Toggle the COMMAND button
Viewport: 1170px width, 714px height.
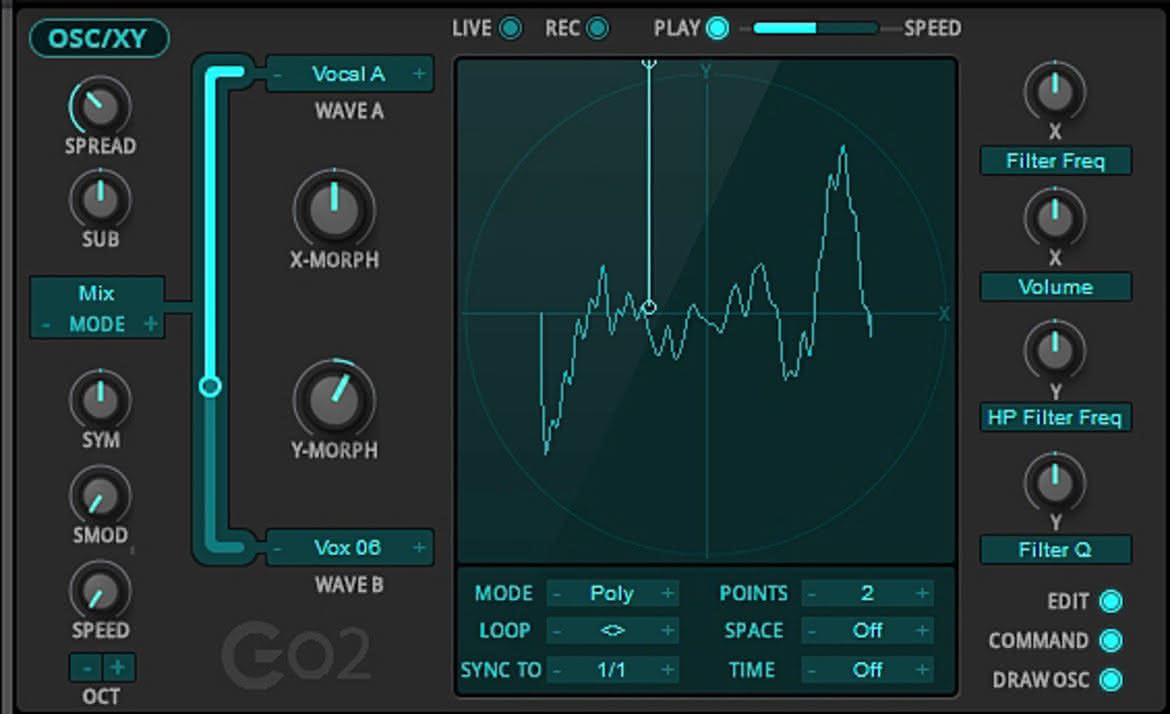point(1111,641)
